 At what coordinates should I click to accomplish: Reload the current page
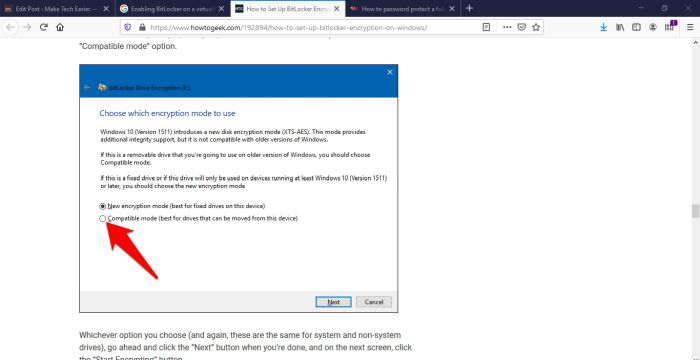coord(44,27)
